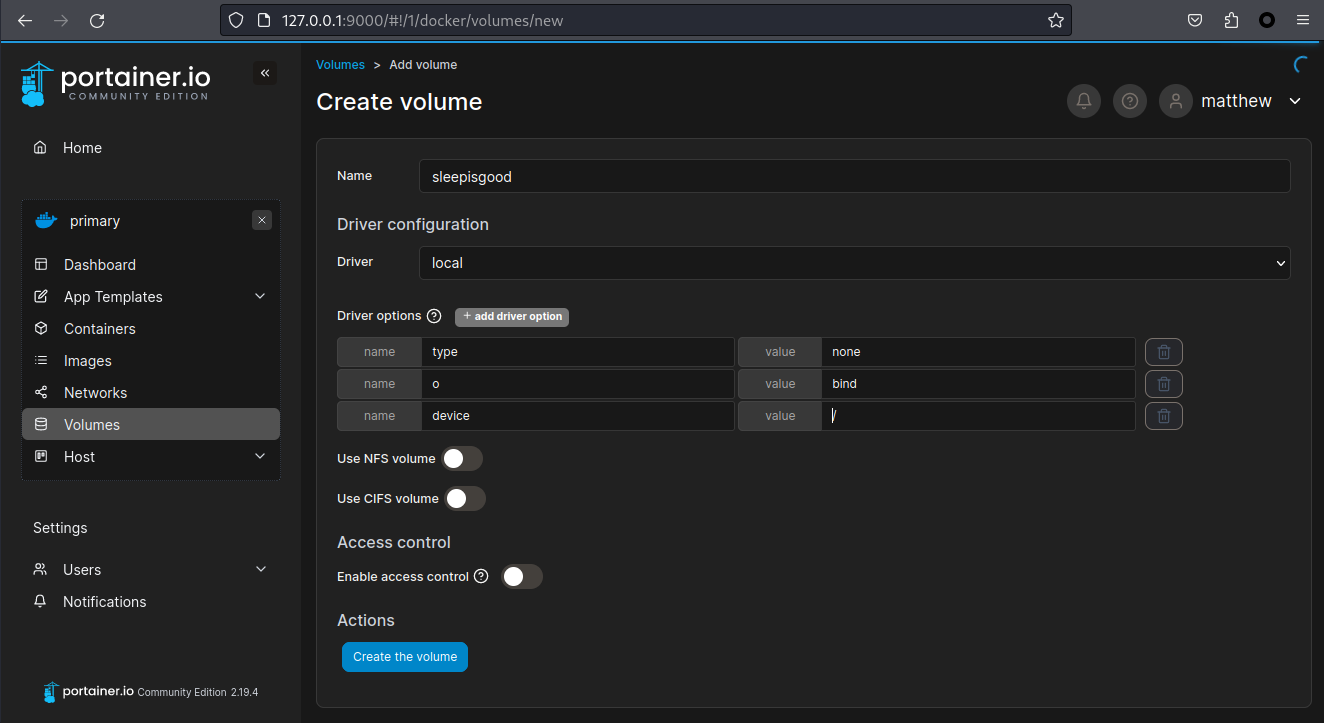Open the Pocket save icon
1324x723 pixels.
(x=1194, y=20)
